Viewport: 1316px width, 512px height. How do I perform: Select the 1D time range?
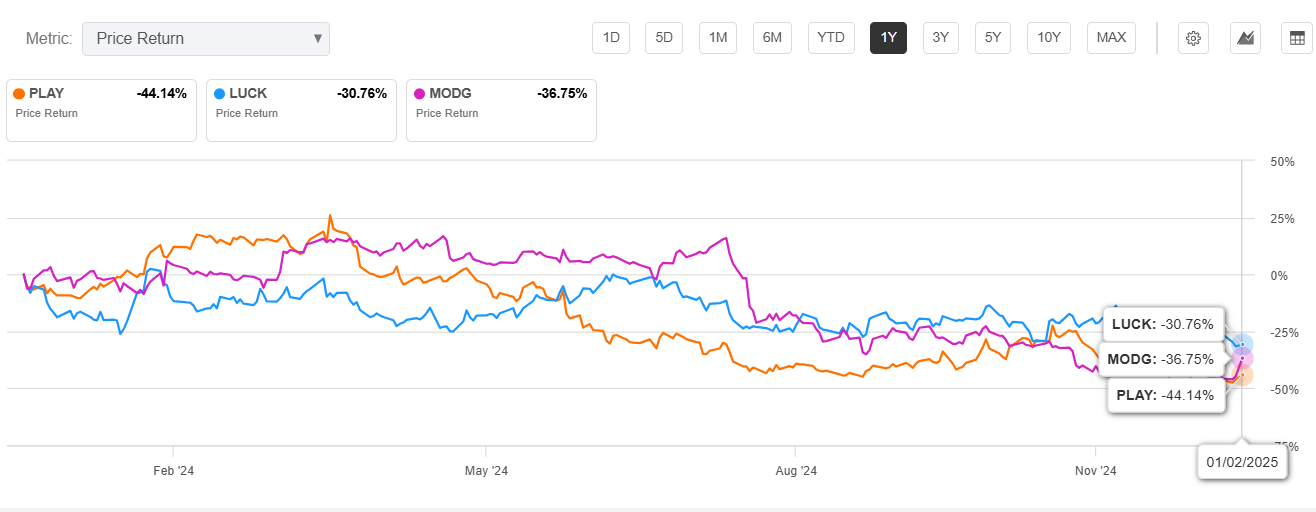tap(610, 38)
